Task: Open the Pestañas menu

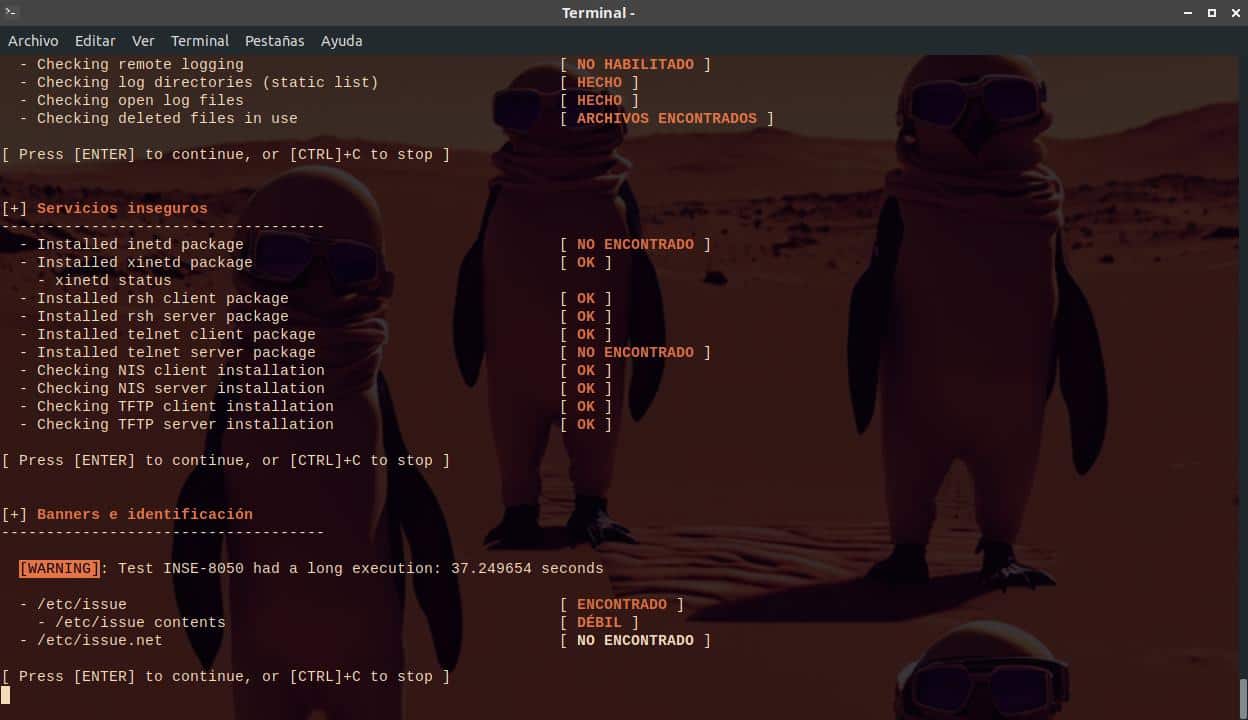Action: [275, 41]
